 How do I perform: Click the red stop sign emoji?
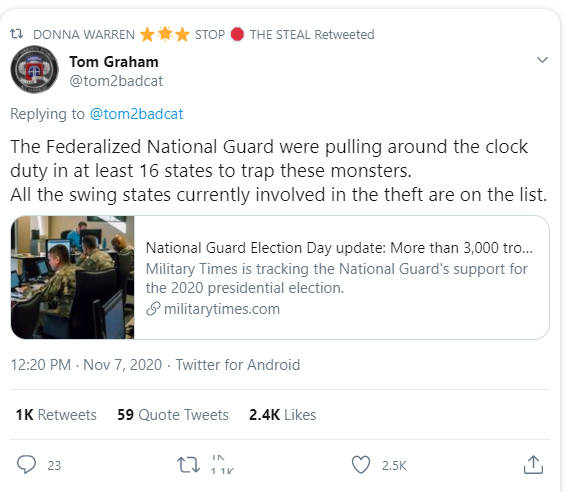(237, 34)
